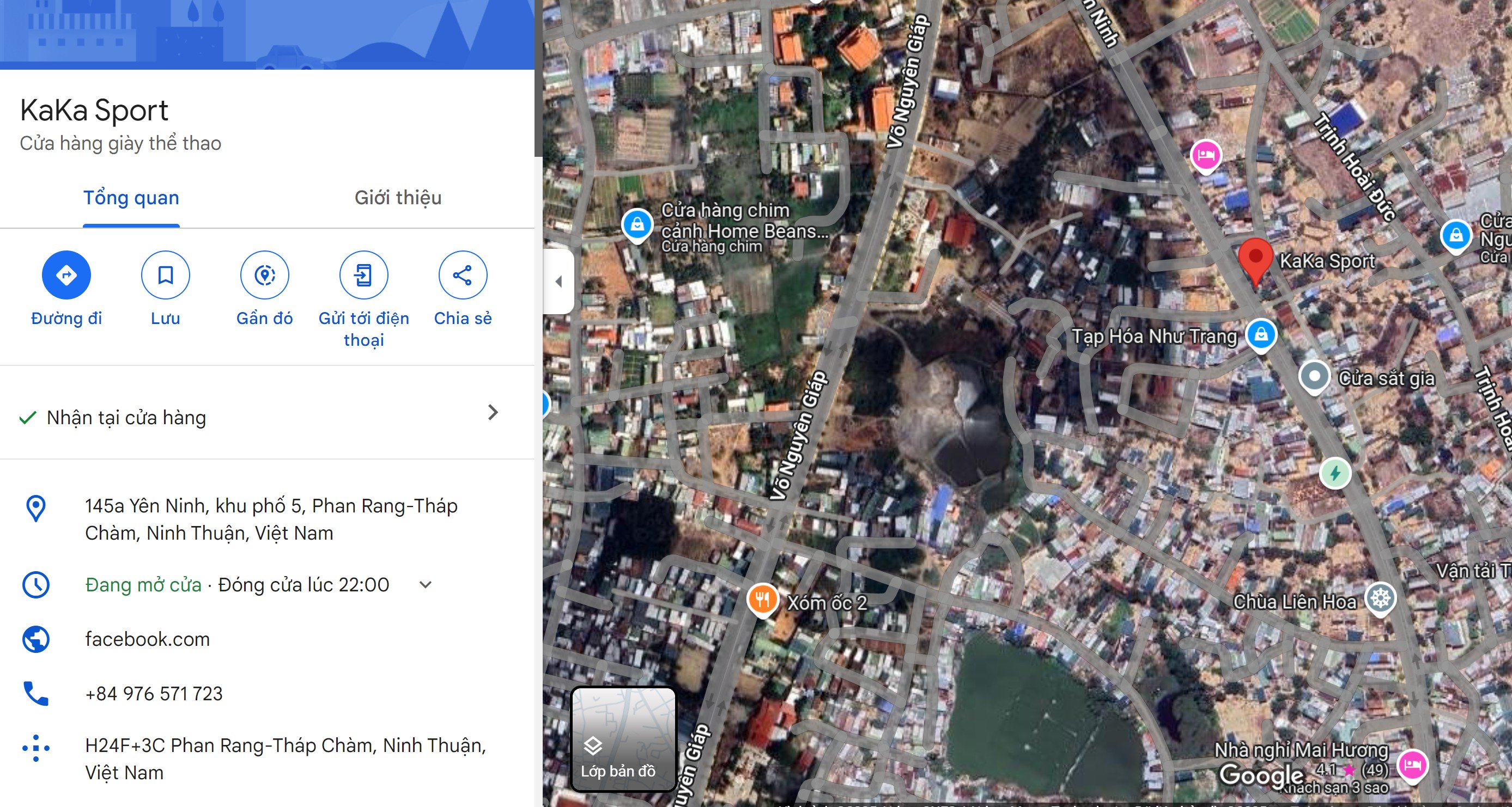Click the Xóm ốc 2 map label
Screen dimensions: 1512x807
click(x=827, y=603)
